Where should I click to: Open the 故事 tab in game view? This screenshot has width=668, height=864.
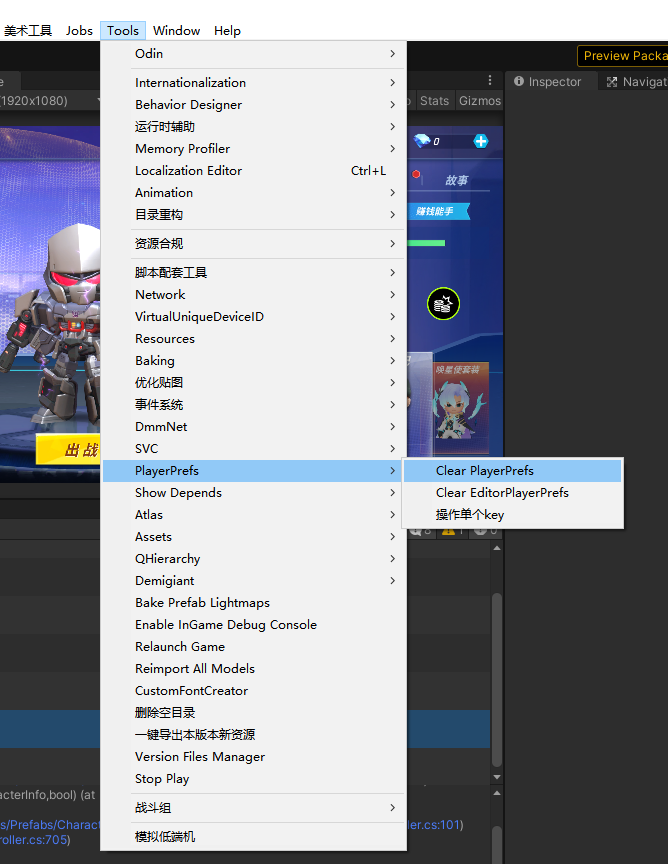(456, 180)
